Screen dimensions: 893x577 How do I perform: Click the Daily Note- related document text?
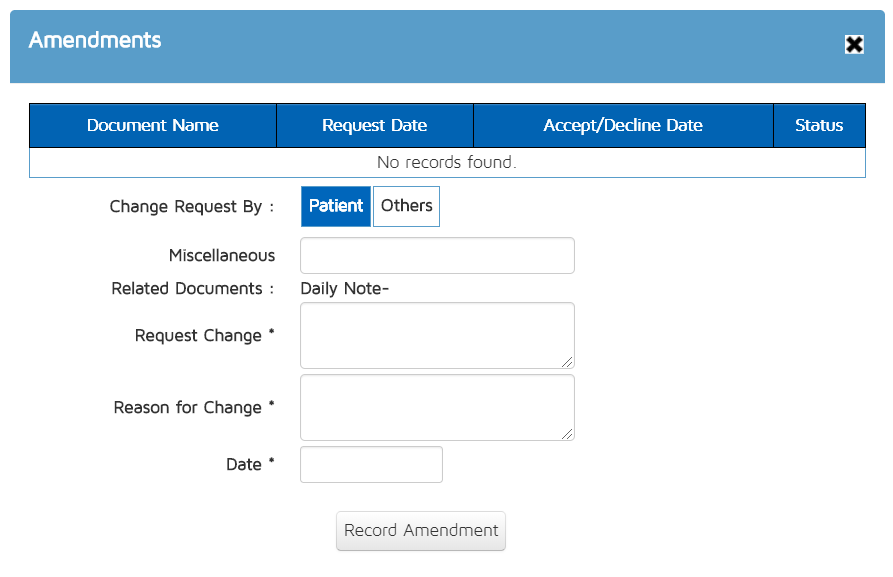pyautogui.click(x=344, y=289)
